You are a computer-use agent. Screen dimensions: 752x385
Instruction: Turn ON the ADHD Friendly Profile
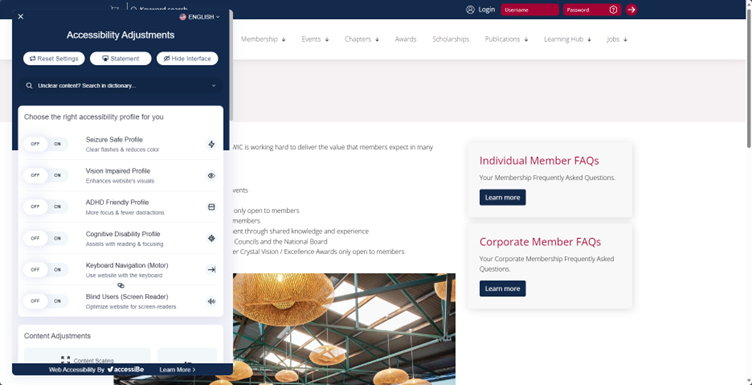[58, 207]
